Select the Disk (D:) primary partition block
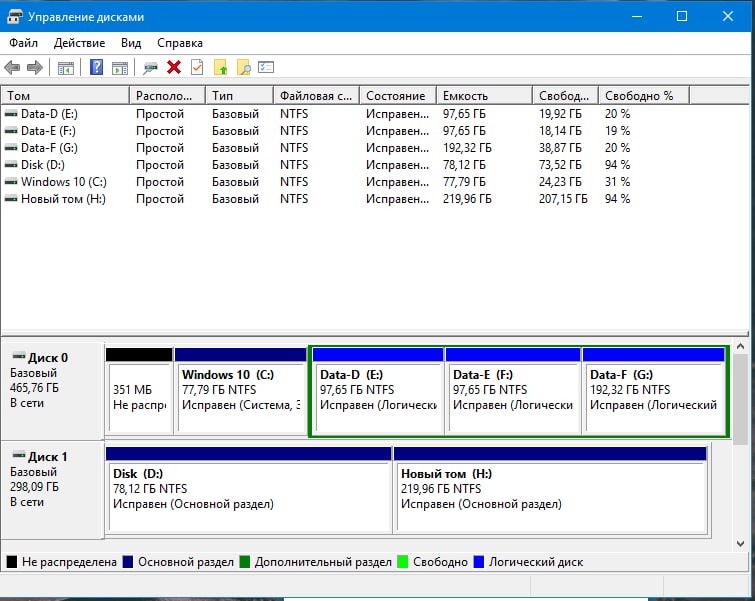Image resolution: width=755 pixels, height=601 pixels. (x=248, y=490)
